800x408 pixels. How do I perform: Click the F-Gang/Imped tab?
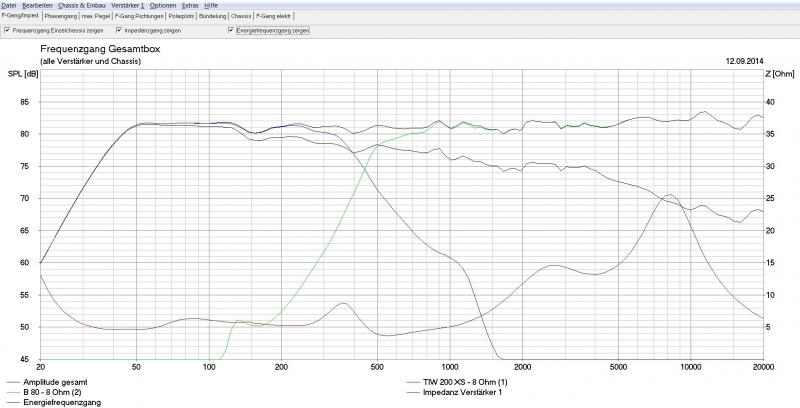coord(20,17)
